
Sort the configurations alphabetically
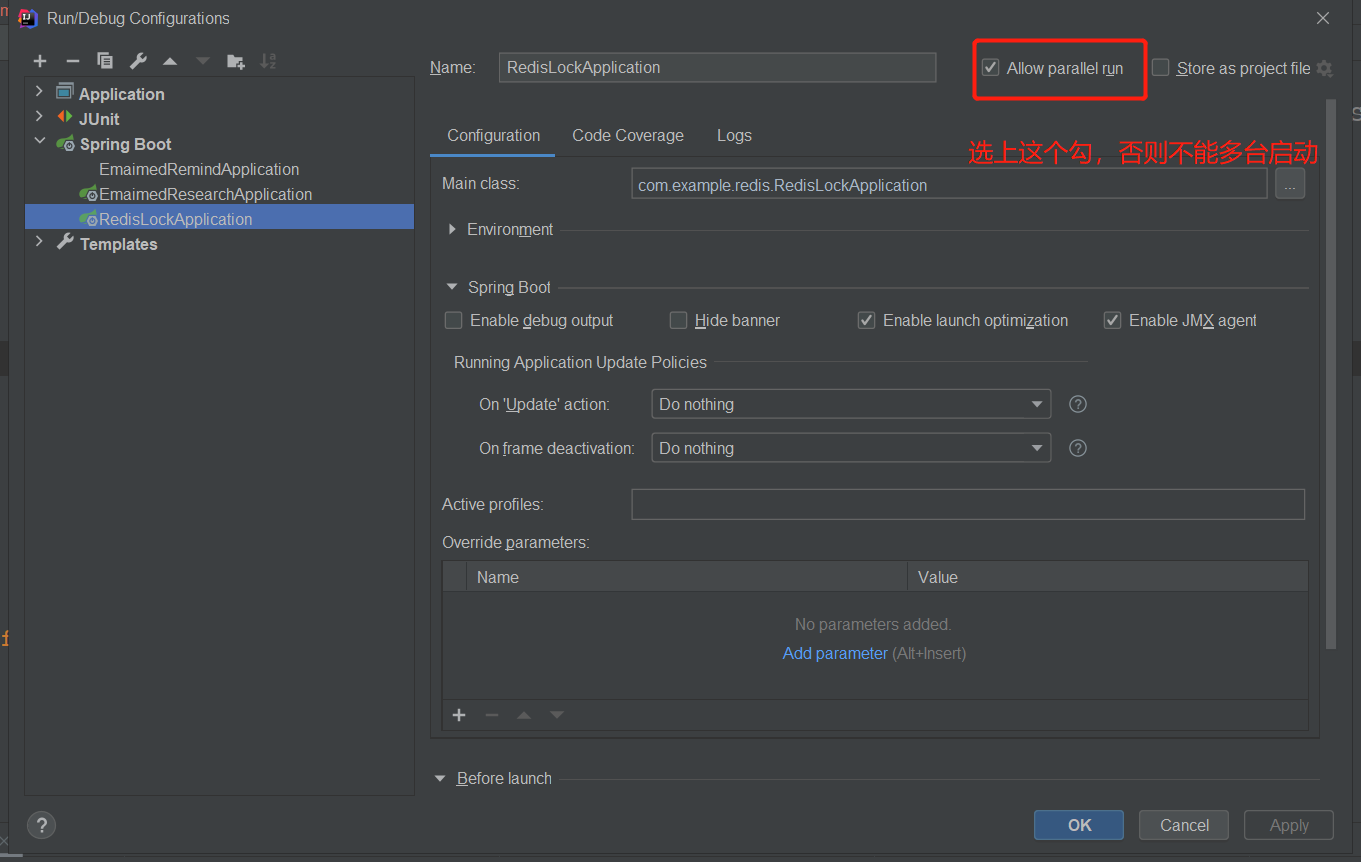click(268, 61)
